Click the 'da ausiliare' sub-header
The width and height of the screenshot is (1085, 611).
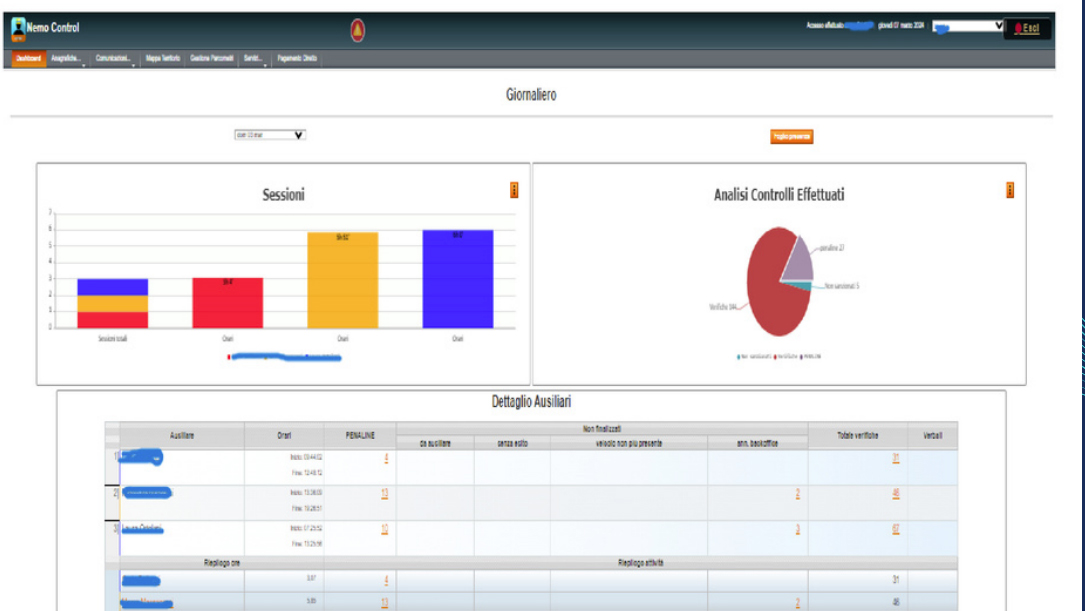pos(435,444)
